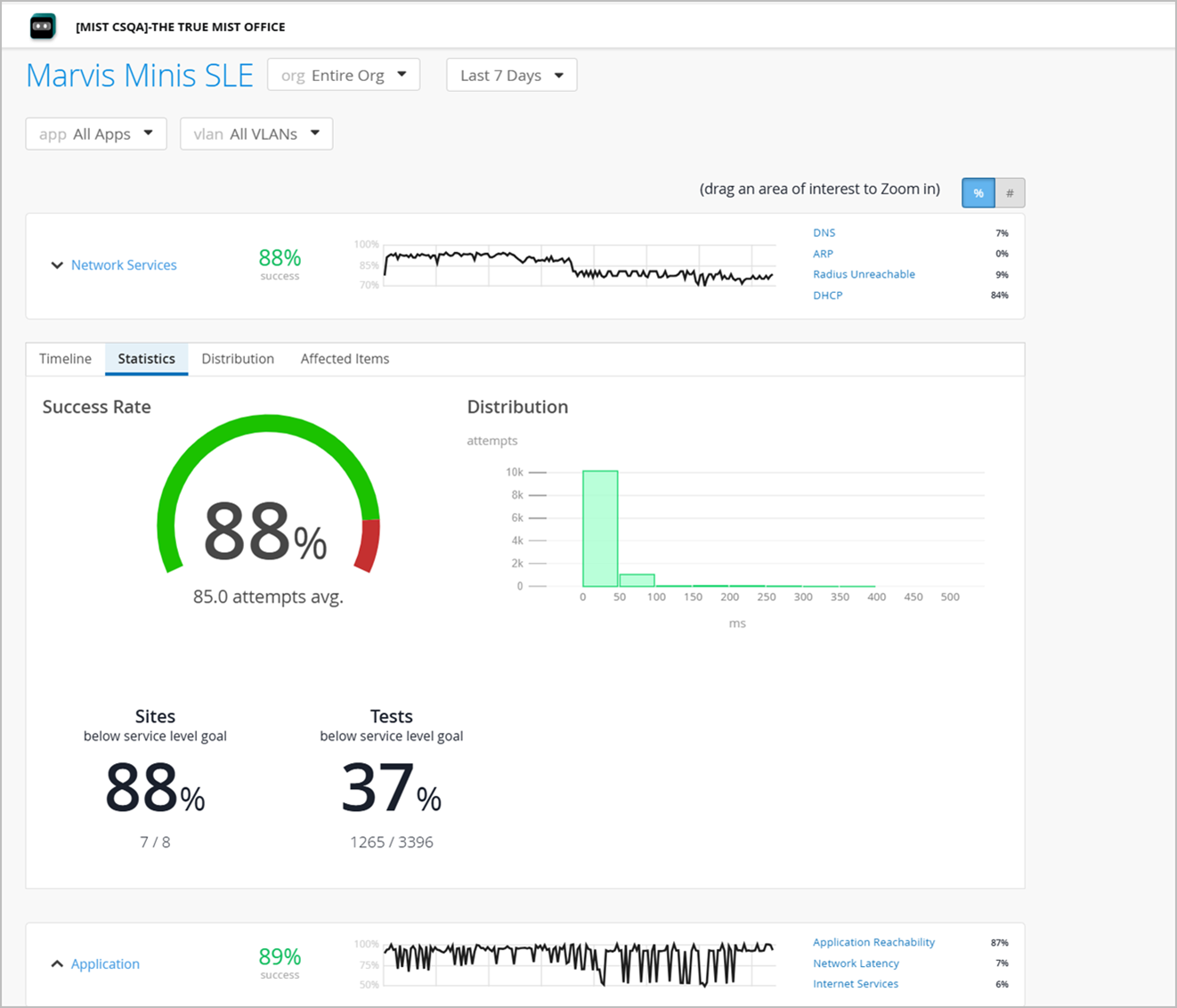The image size is (1177, 1008).
Task: Collapse the Network Services chevron
Action: tap(57, 265)
